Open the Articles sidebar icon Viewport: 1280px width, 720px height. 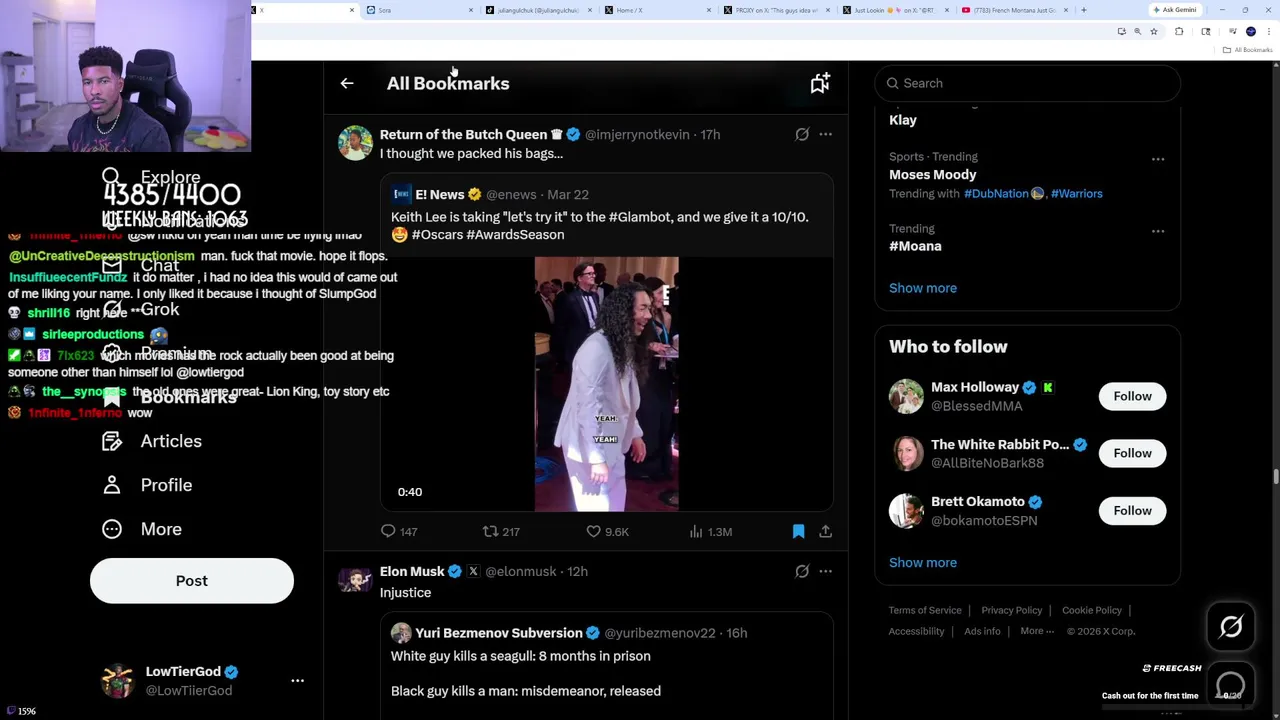(x=112, y=441)
